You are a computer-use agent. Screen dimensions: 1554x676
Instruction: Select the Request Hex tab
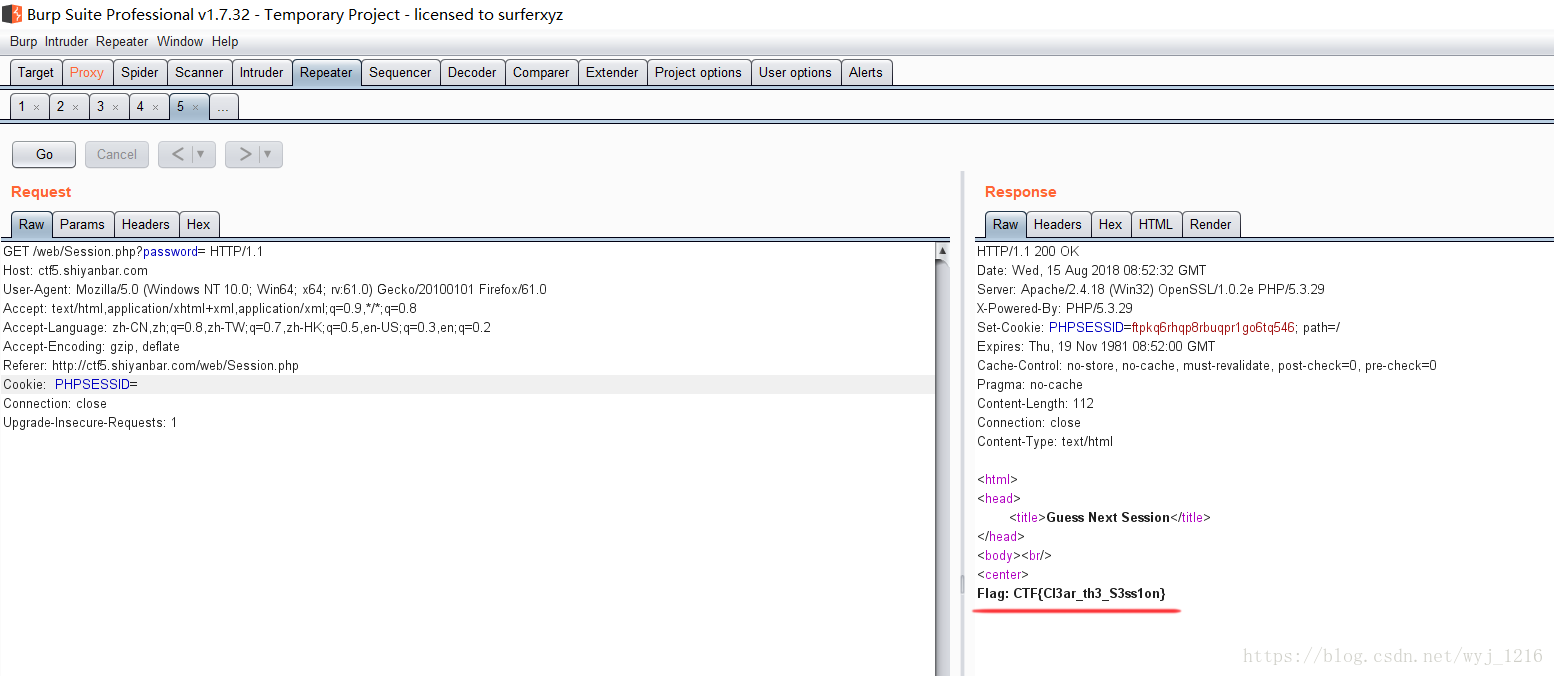[198, 224]
